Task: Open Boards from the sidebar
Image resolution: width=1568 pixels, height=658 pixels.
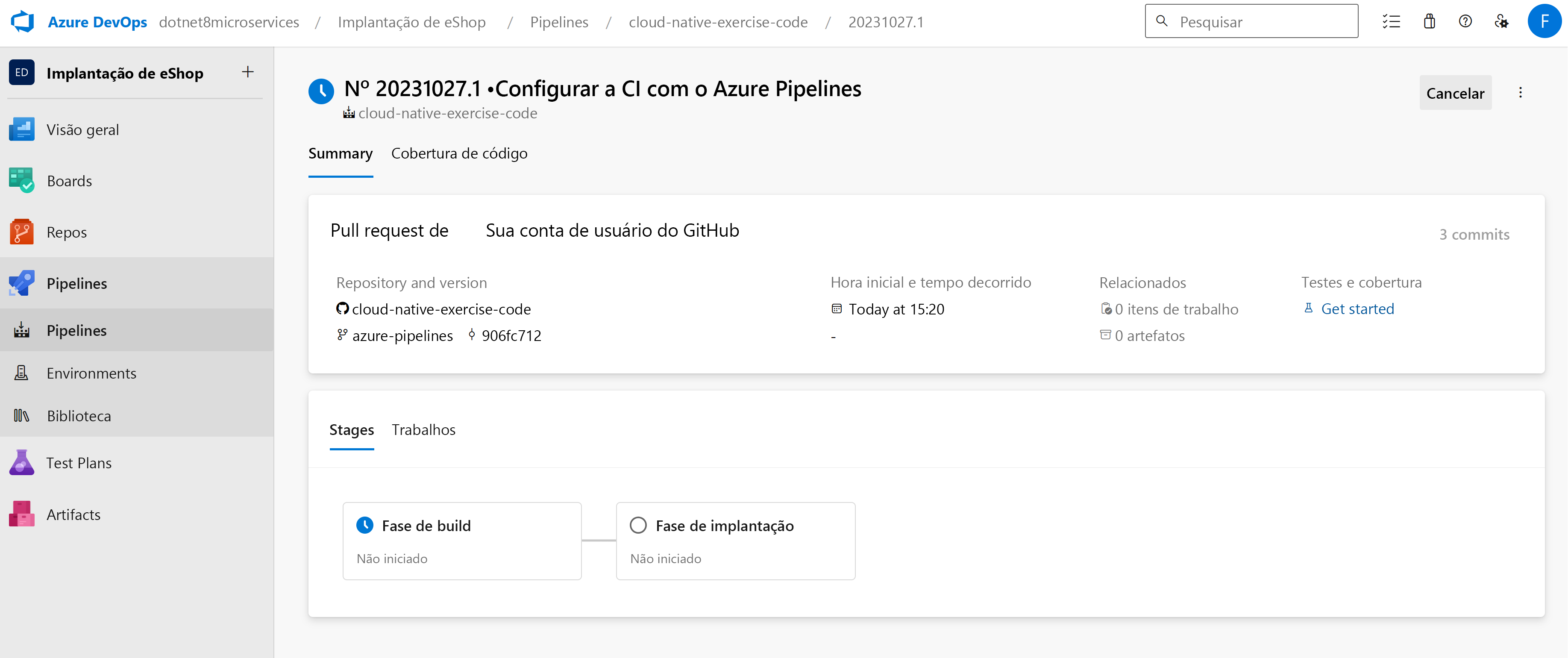Action: pos(69,180)
